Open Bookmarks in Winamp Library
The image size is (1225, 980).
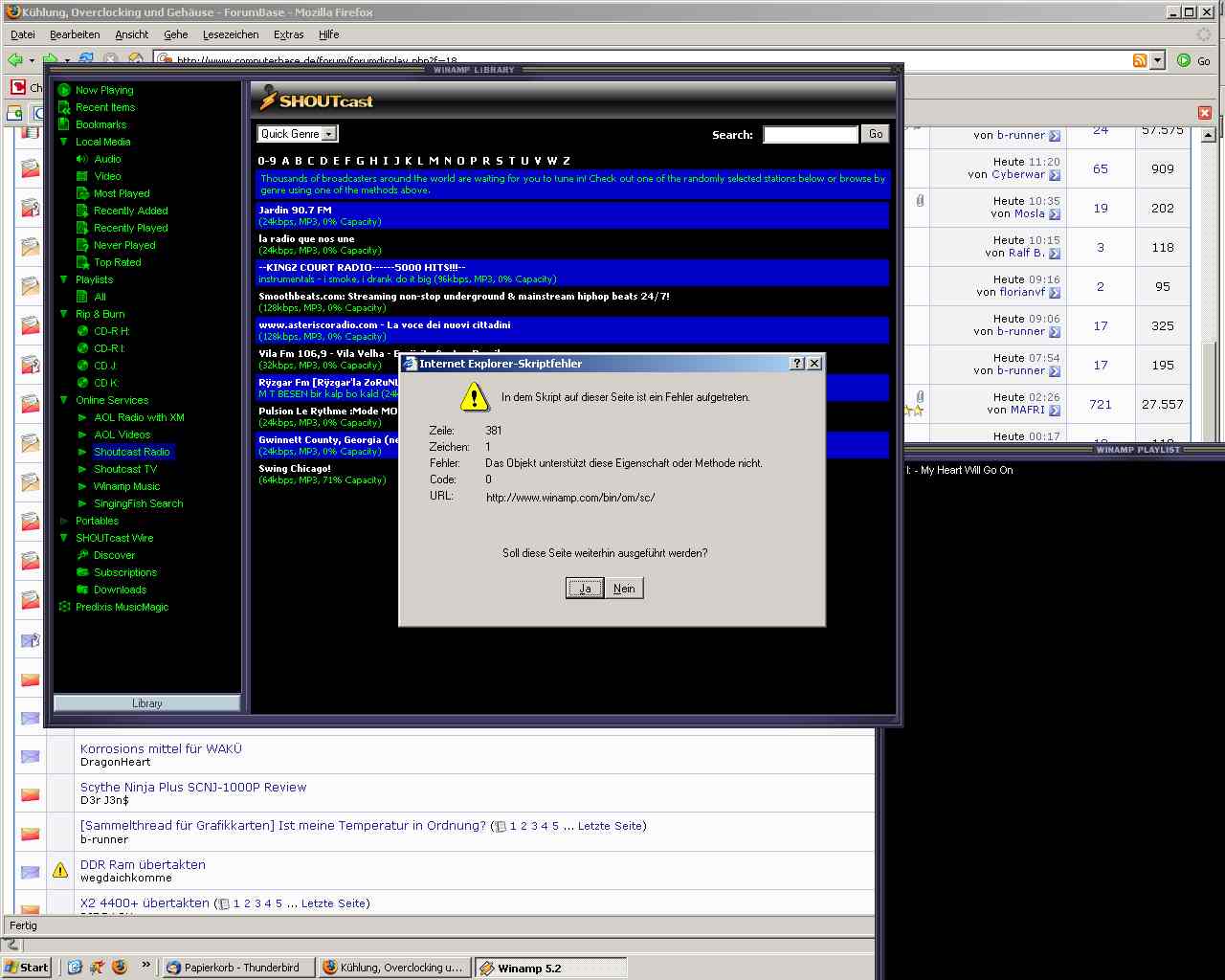click(100, 124)
